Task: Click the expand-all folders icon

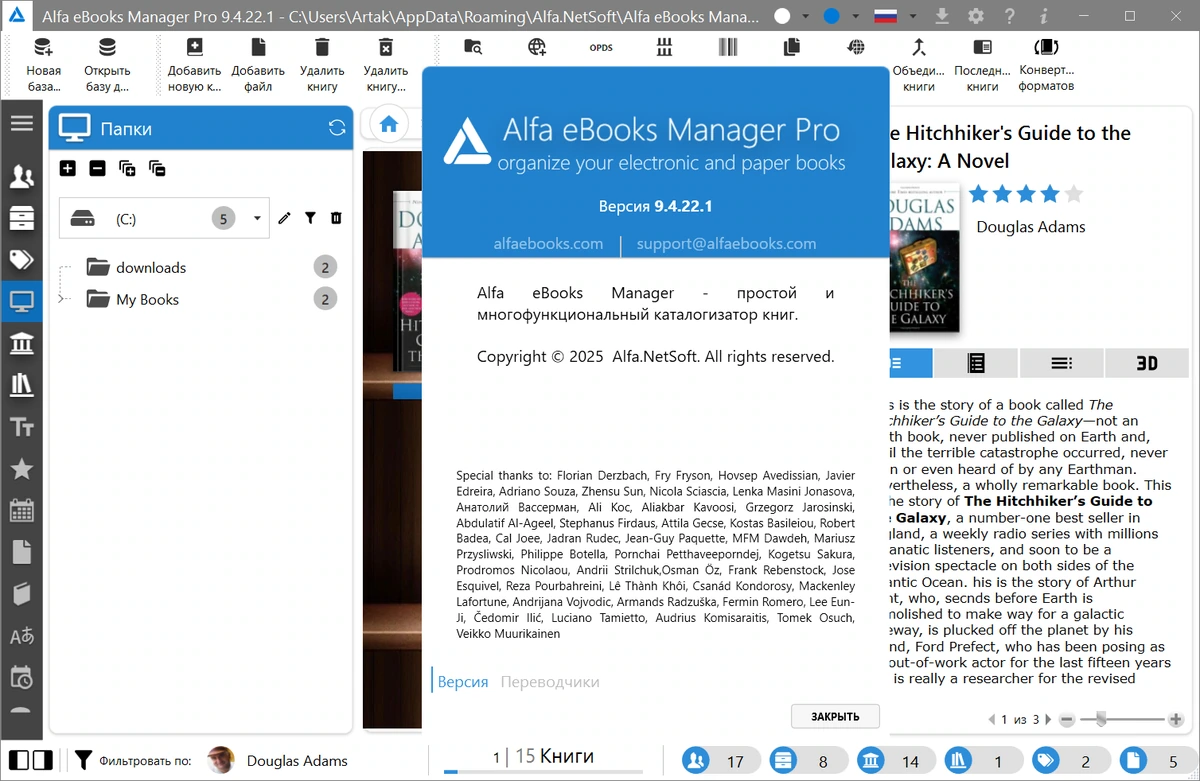Action: click(x=127, y=168)
